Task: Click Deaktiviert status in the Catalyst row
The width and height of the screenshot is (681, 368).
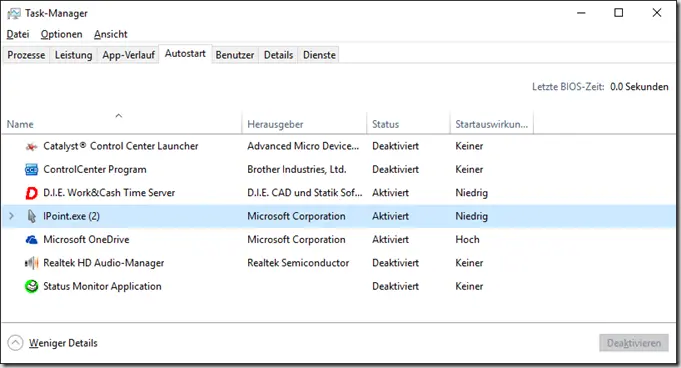Action: coord(395,146)
